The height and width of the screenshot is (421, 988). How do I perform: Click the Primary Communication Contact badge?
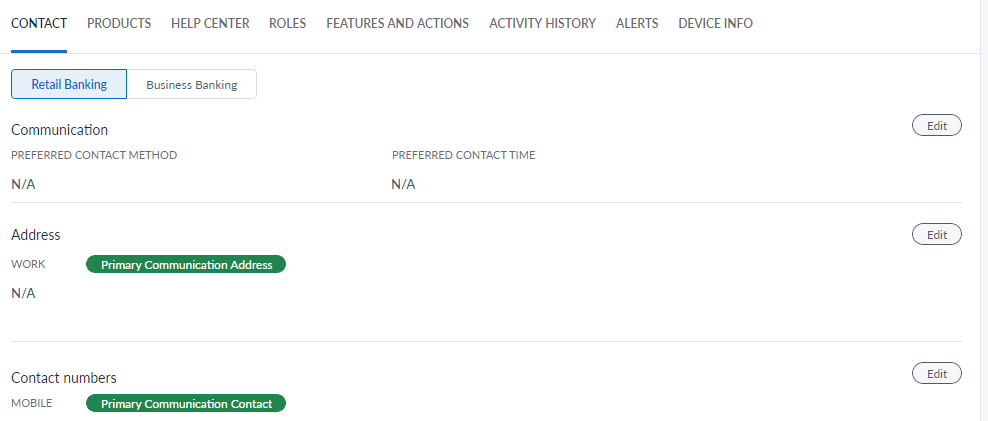tap(186, 404)
